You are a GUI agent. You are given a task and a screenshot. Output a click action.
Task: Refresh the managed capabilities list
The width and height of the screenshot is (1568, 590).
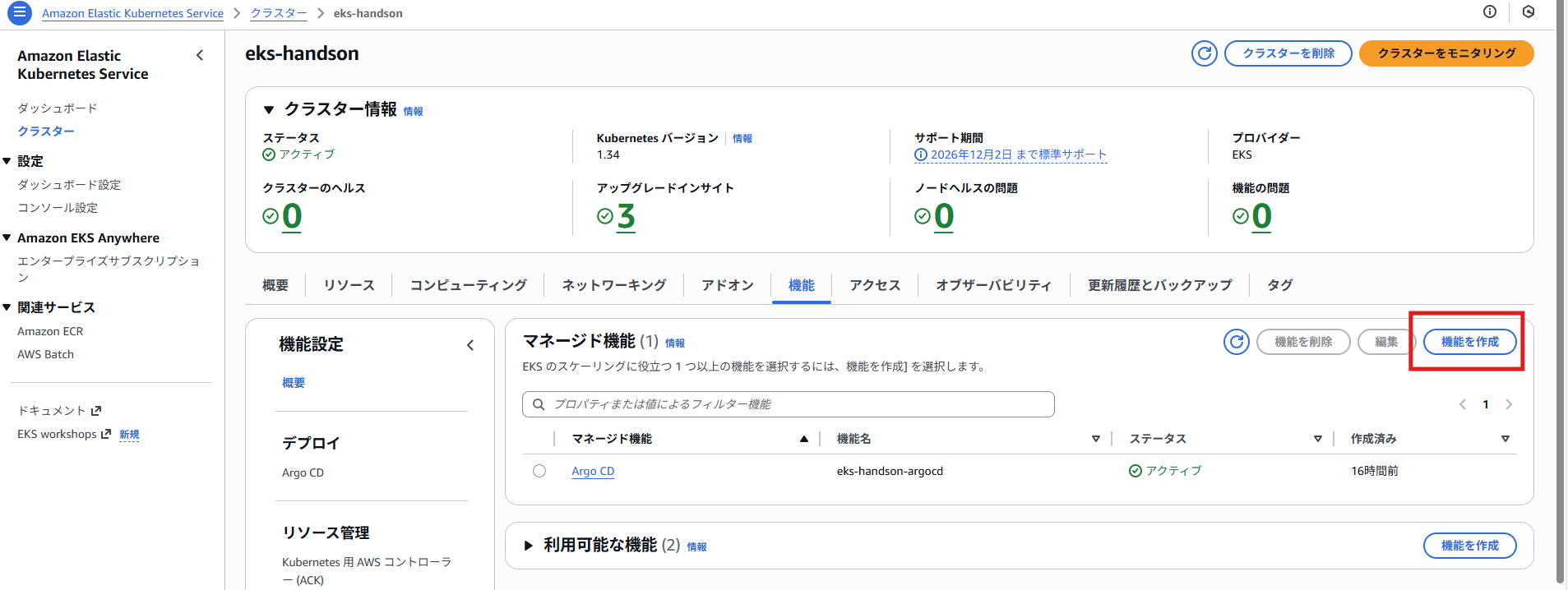(1236, 342)
